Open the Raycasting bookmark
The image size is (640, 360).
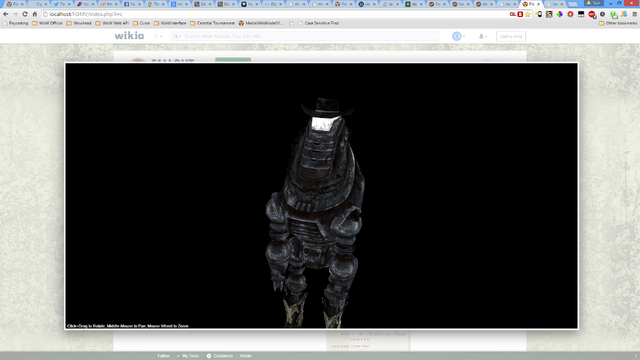(16, 23)
